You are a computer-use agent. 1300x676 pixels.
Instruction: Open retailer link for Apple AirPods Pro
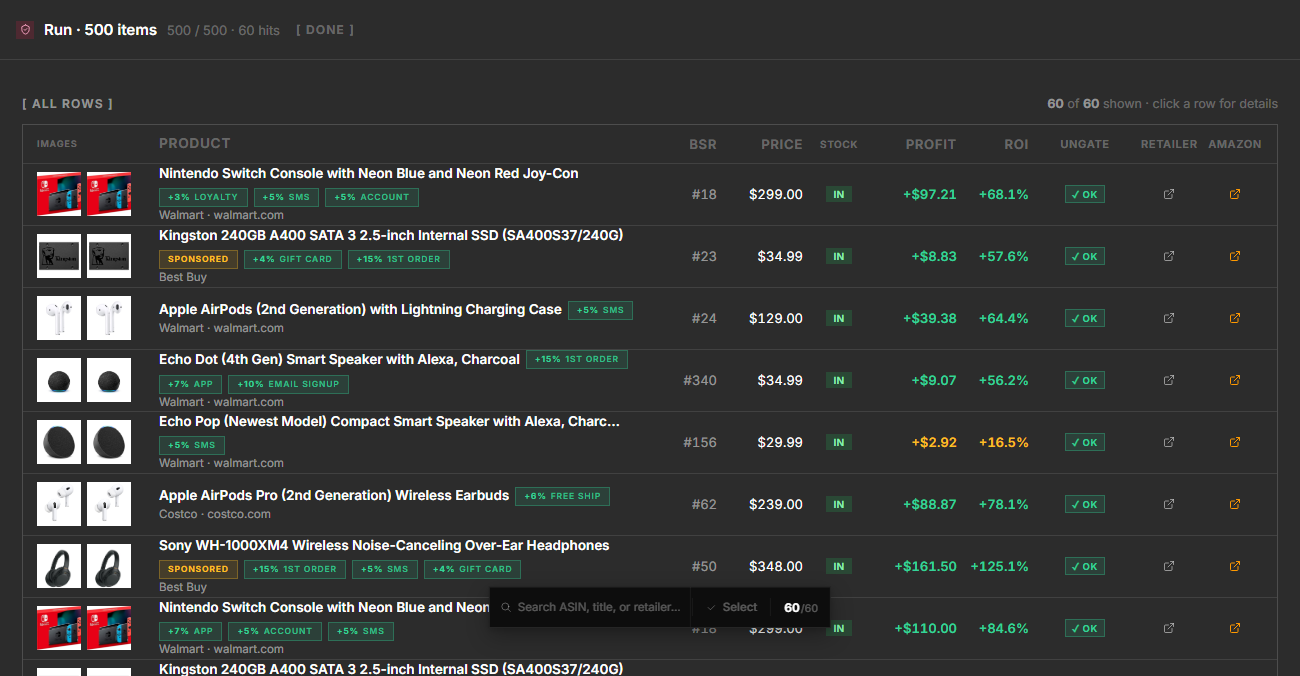[x=1169, y=504]
